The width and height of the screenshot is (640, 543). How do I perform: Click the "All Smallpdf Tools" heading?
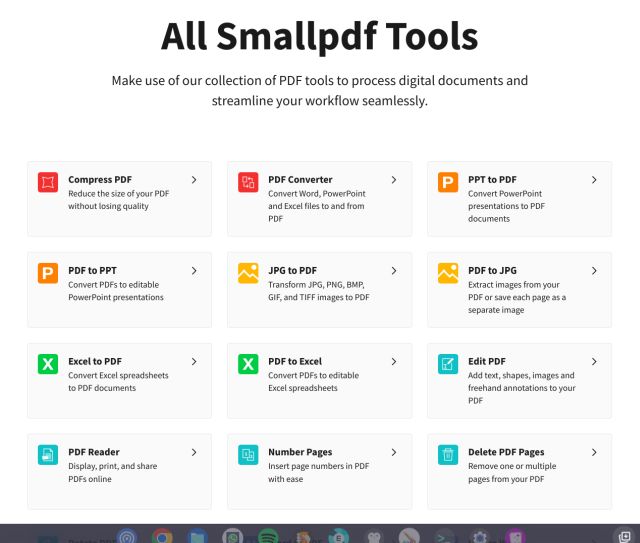click(x=320, y=36)
